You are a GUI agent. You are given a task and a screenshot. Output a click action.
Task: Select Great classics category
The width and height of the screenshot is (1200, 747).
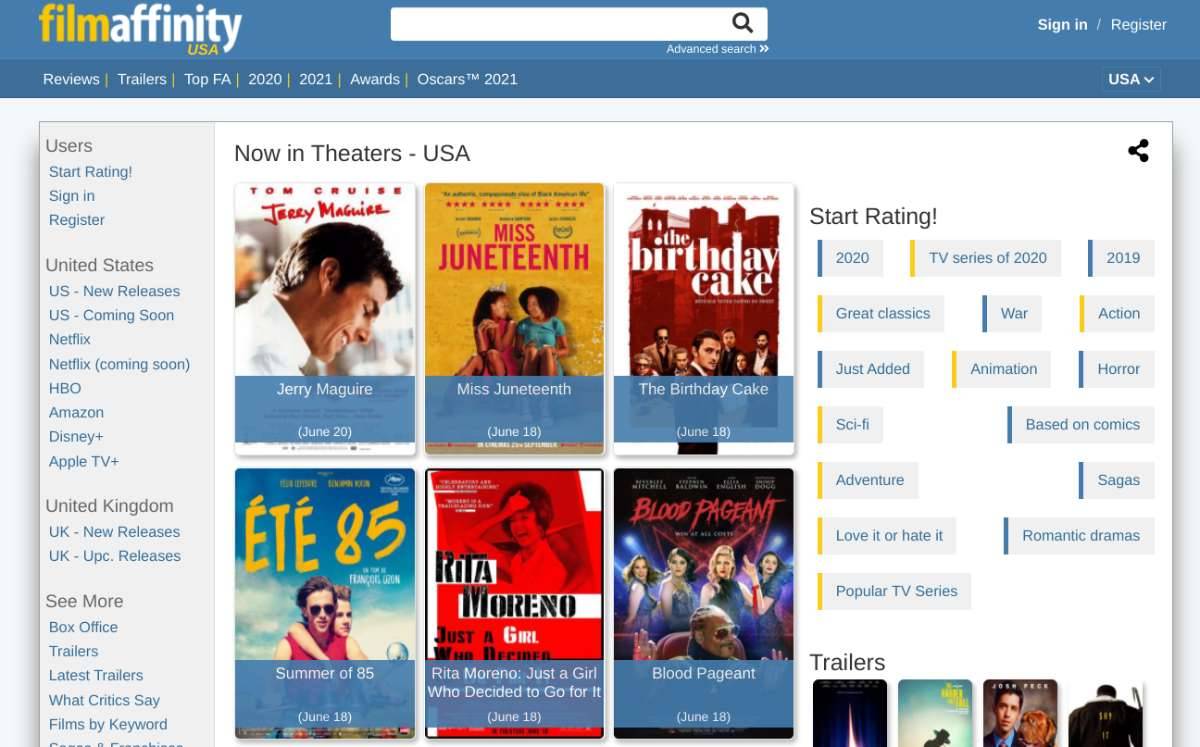pos(882,313)
